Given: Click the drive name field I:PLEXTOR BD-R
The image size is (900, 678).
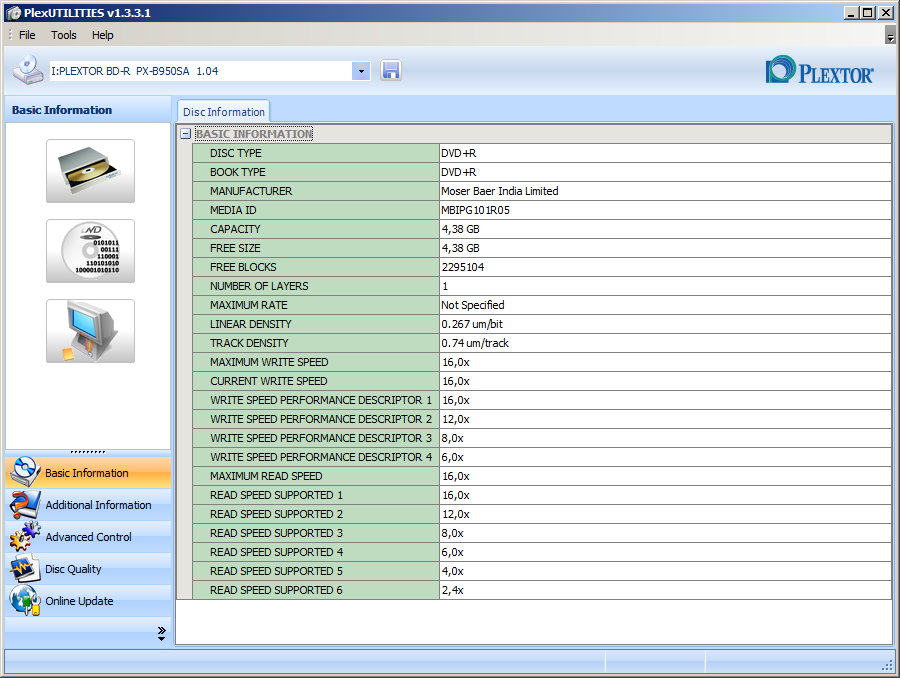Looking at the screenshot, I should pyautogui.click(x=200, y=71).
